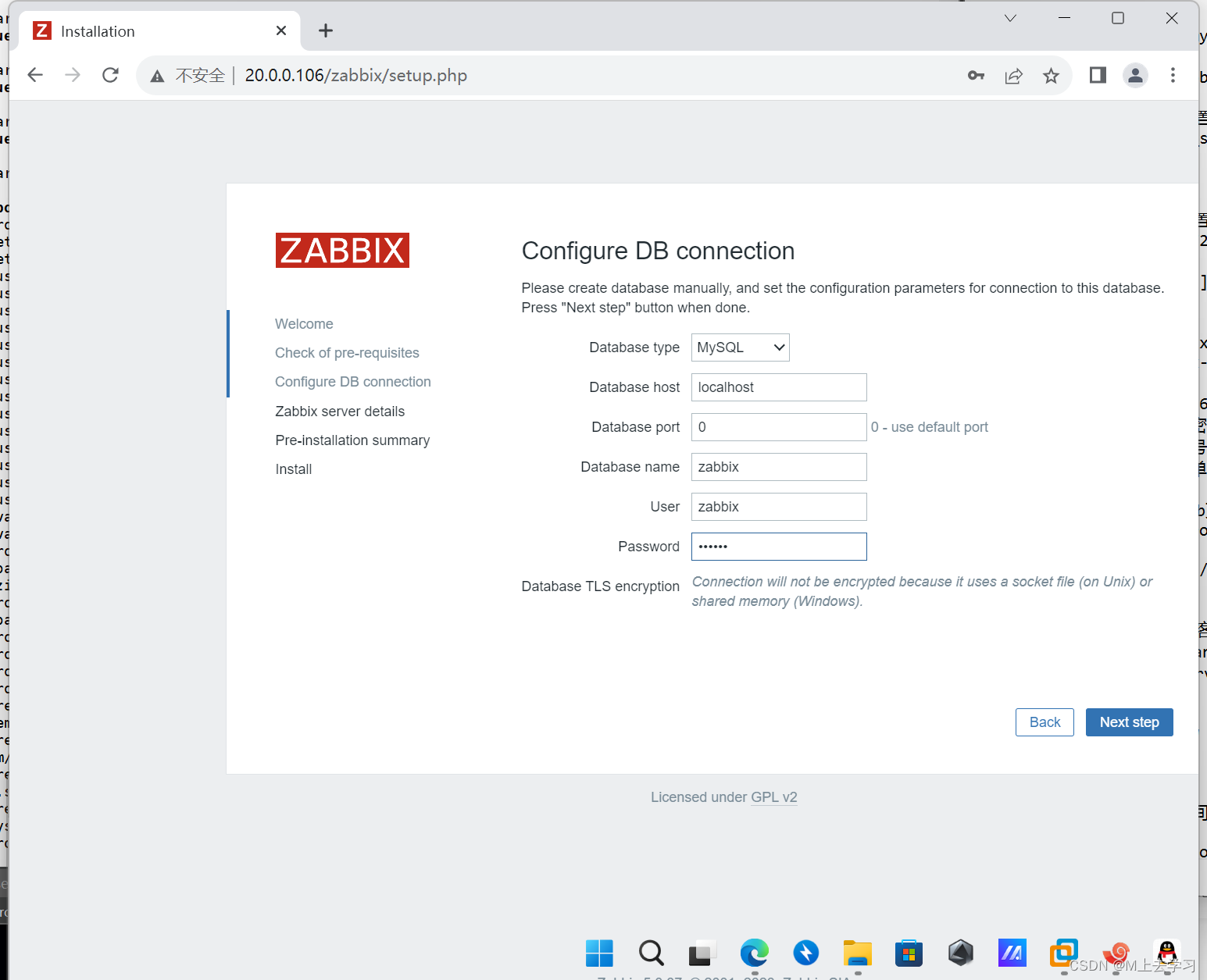
Task: Select Configure DB connection step
Action: 353,382
